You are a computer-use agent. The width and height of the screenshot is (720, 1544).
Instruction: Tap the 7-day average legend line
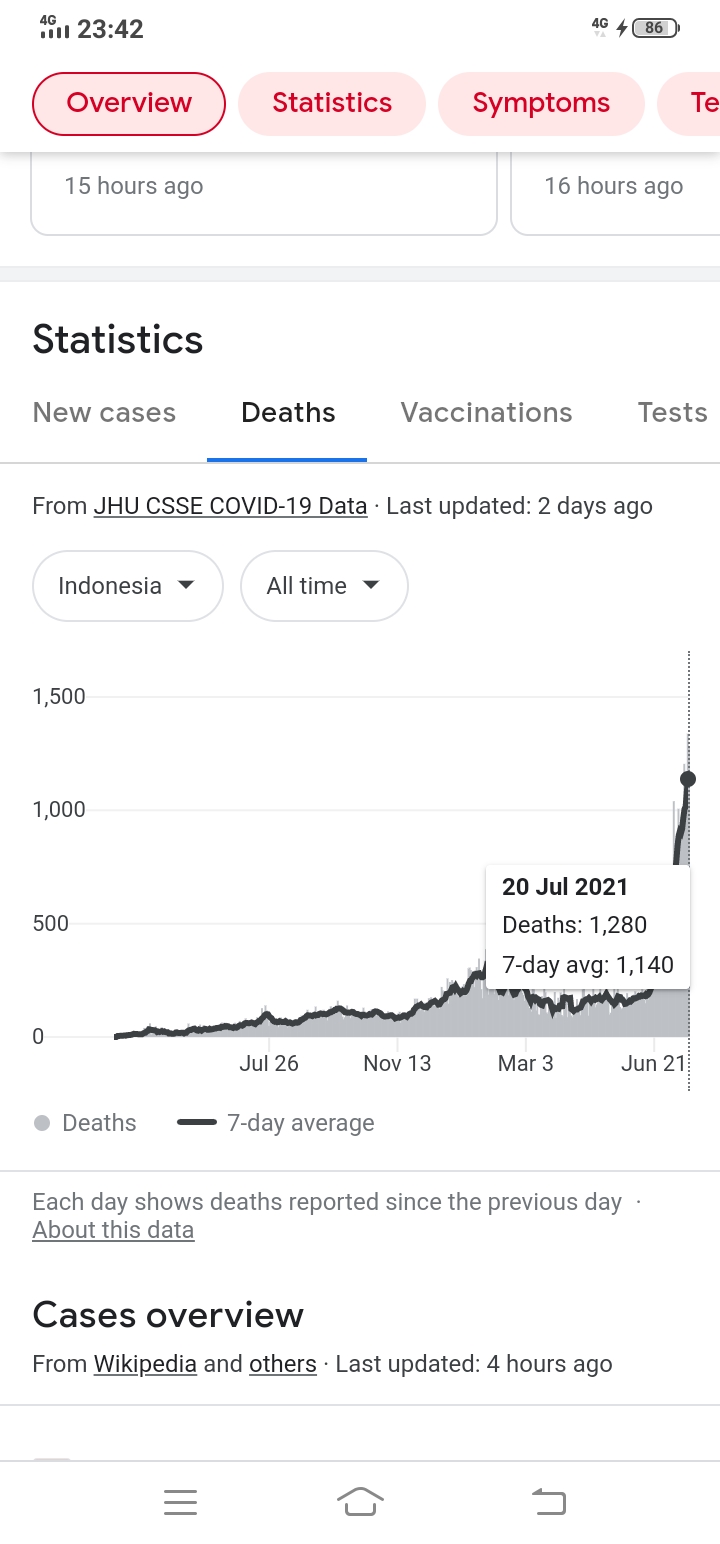coord(197,1123)
